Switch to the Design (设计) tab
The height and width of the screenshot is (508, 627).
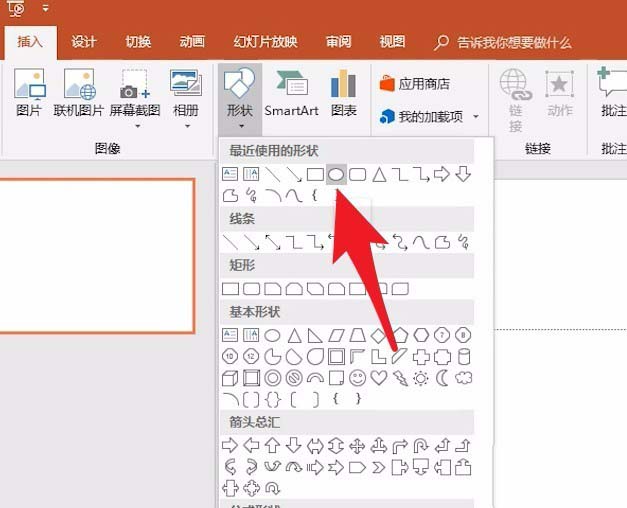point(84,42)
